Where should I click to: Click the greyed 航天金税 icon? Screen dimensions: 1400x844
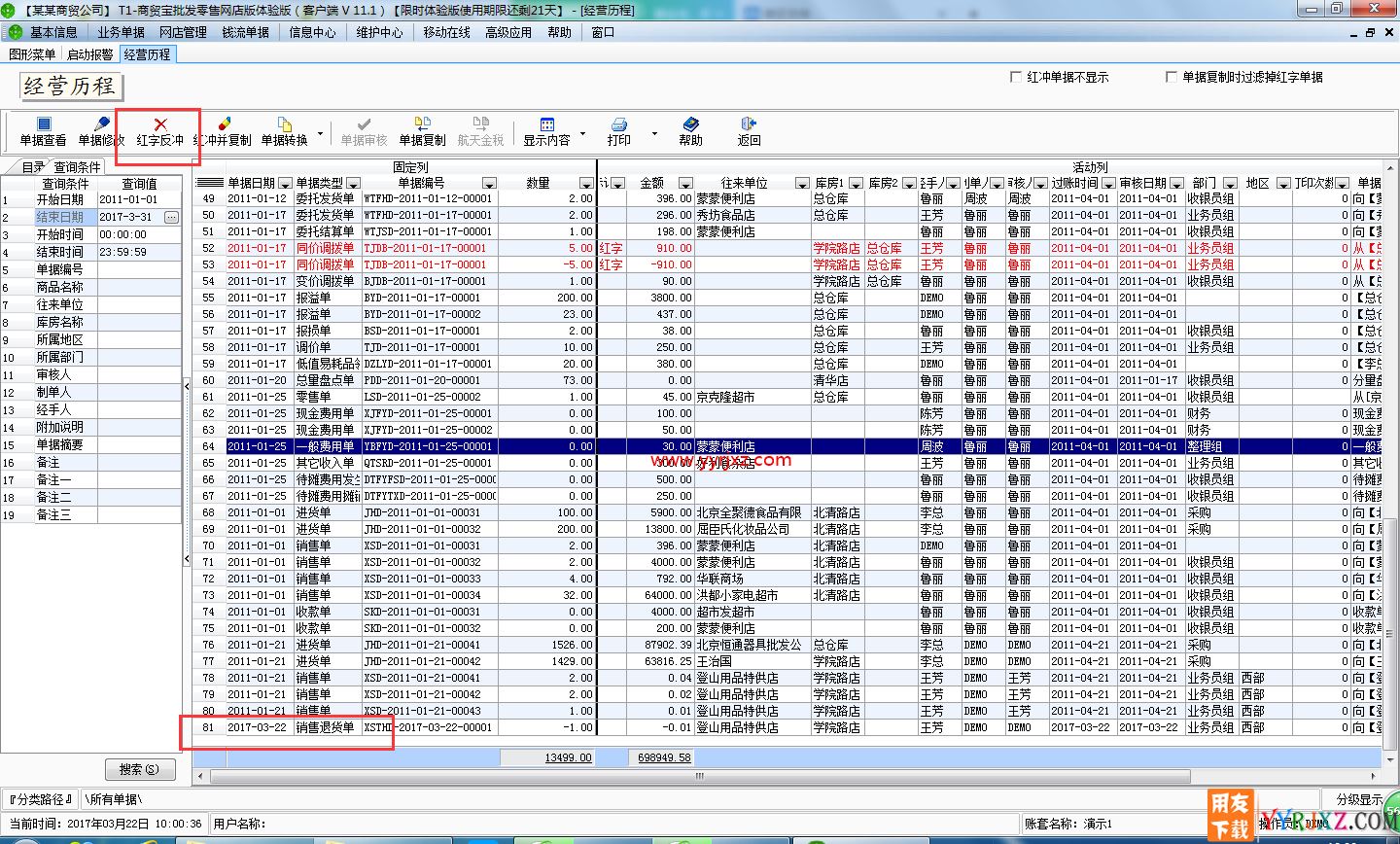pyautogui.click(x=480, y=124)
